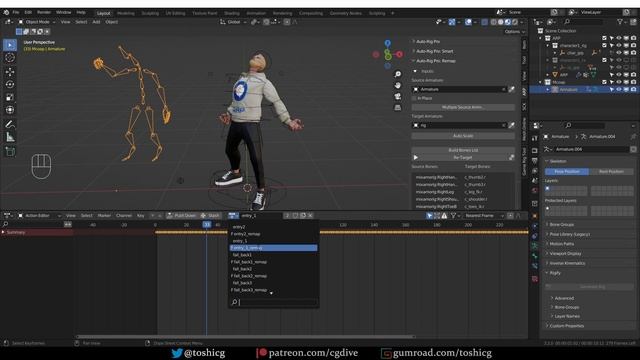The width and height of the screenshot is (640, 360).
Task: Toggle the In Place checkbox
Action: click(x=414, y=98)
